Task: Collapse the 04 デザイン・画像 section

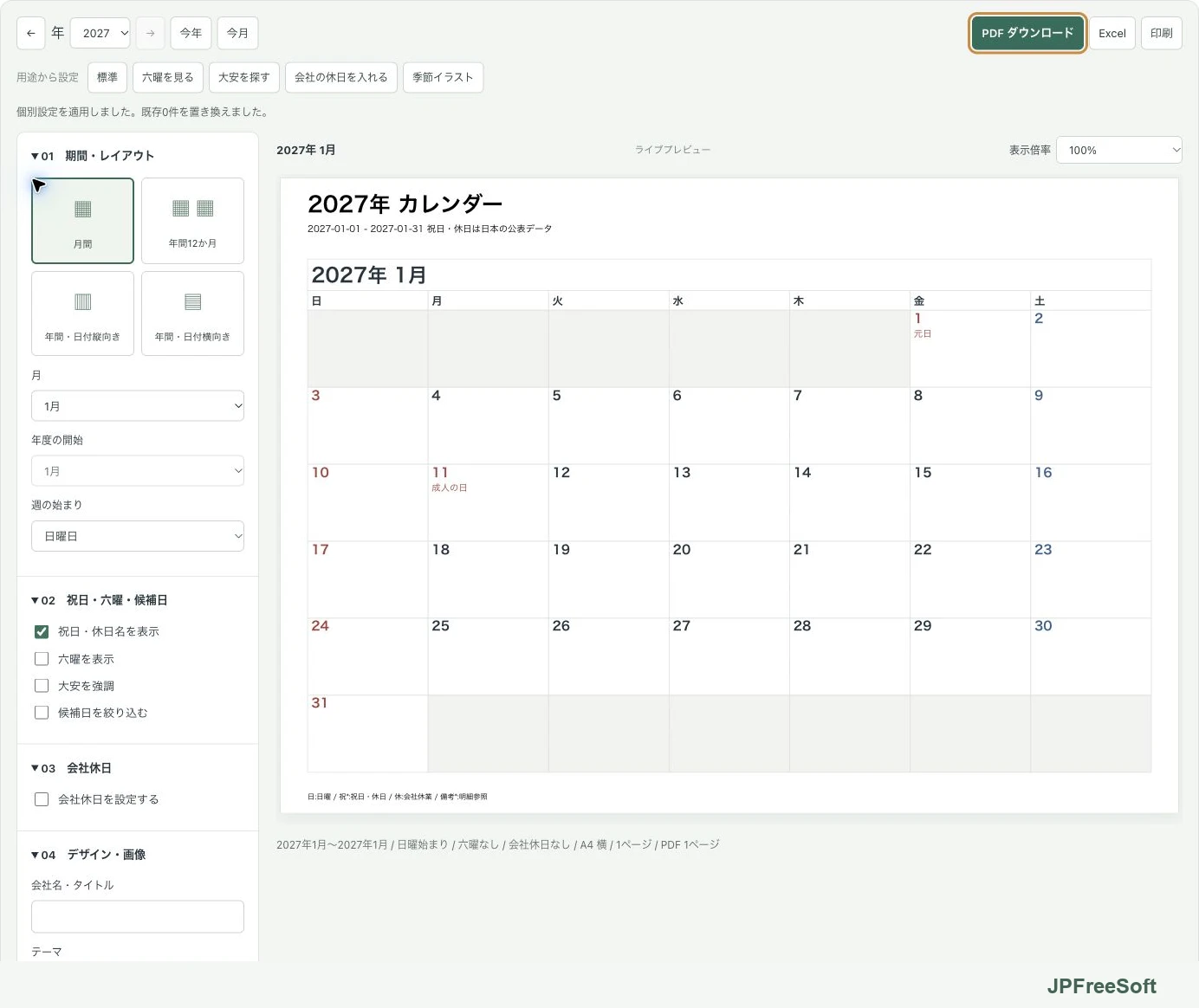Action: pos(88,855)
